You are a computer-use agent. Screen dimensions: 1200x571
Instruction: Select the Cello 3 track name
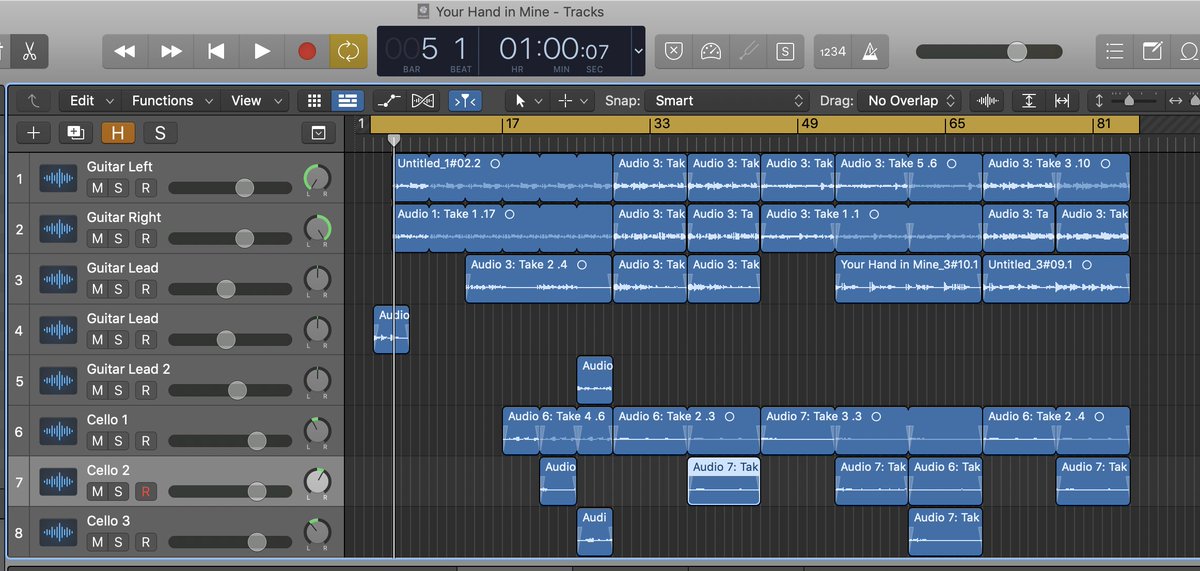108,521
